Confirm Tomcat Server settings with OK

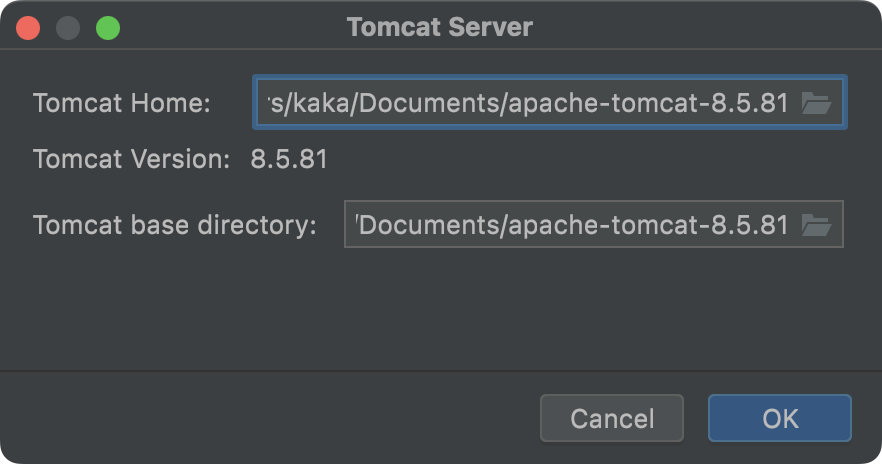780,418
